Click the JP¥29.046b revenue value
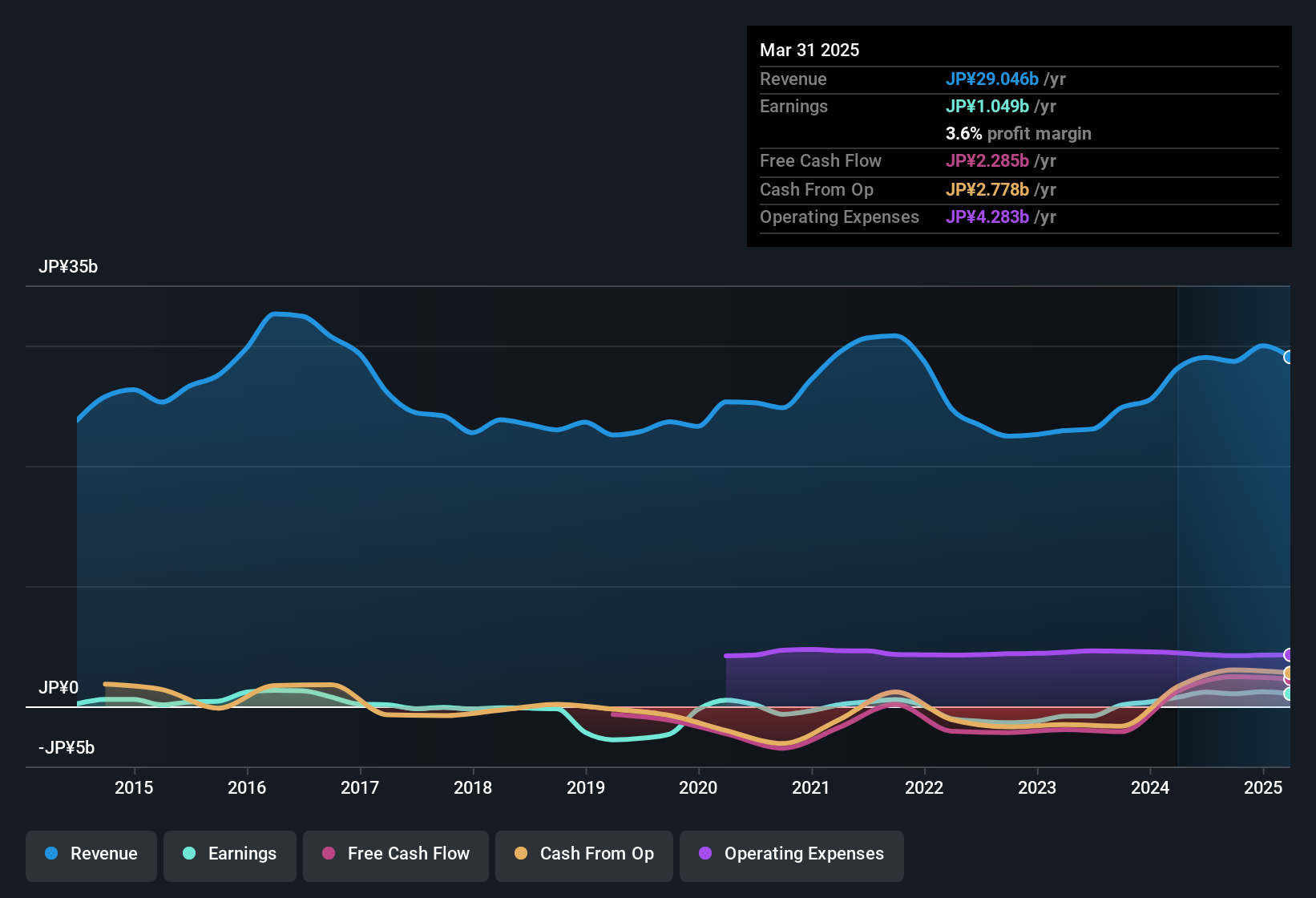 click(992, 79)
